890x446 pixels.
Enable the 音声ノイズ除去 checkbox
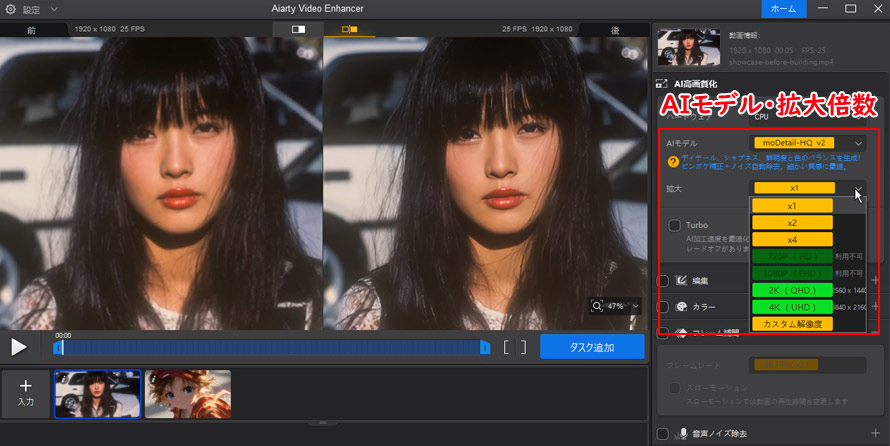(662, 434)
